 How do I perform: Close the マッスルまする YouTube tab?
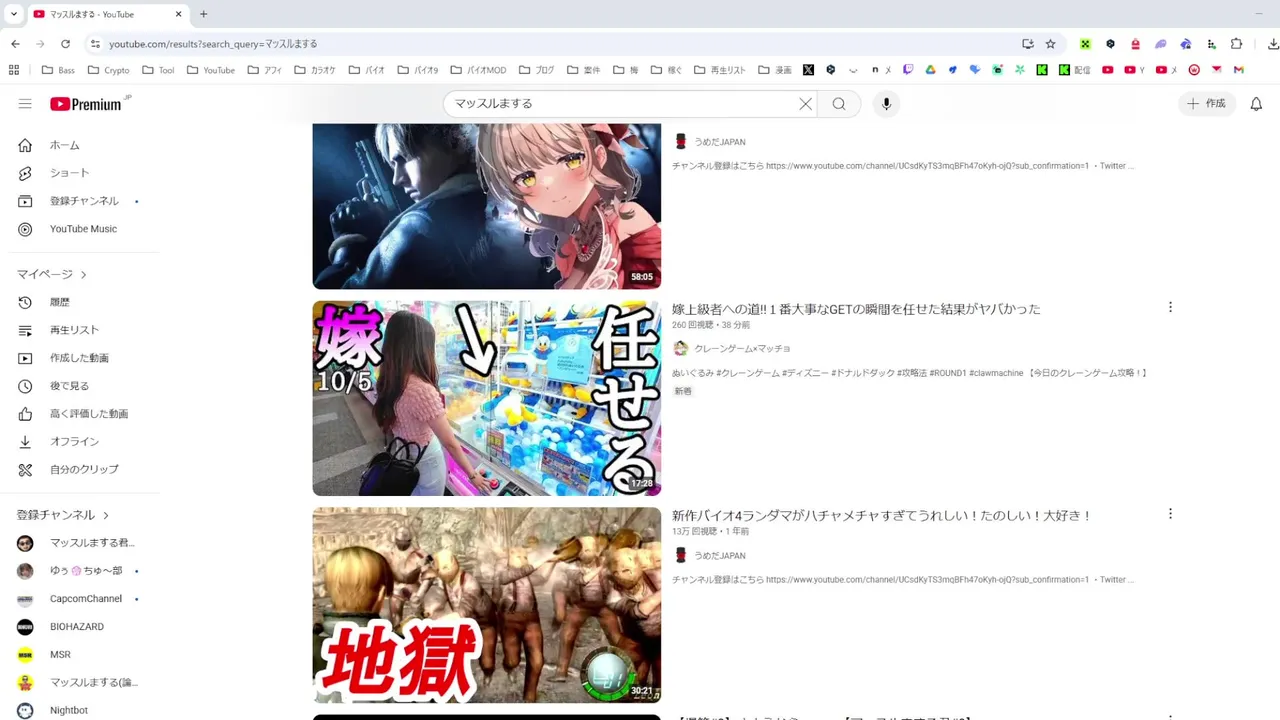pos(178,14)
